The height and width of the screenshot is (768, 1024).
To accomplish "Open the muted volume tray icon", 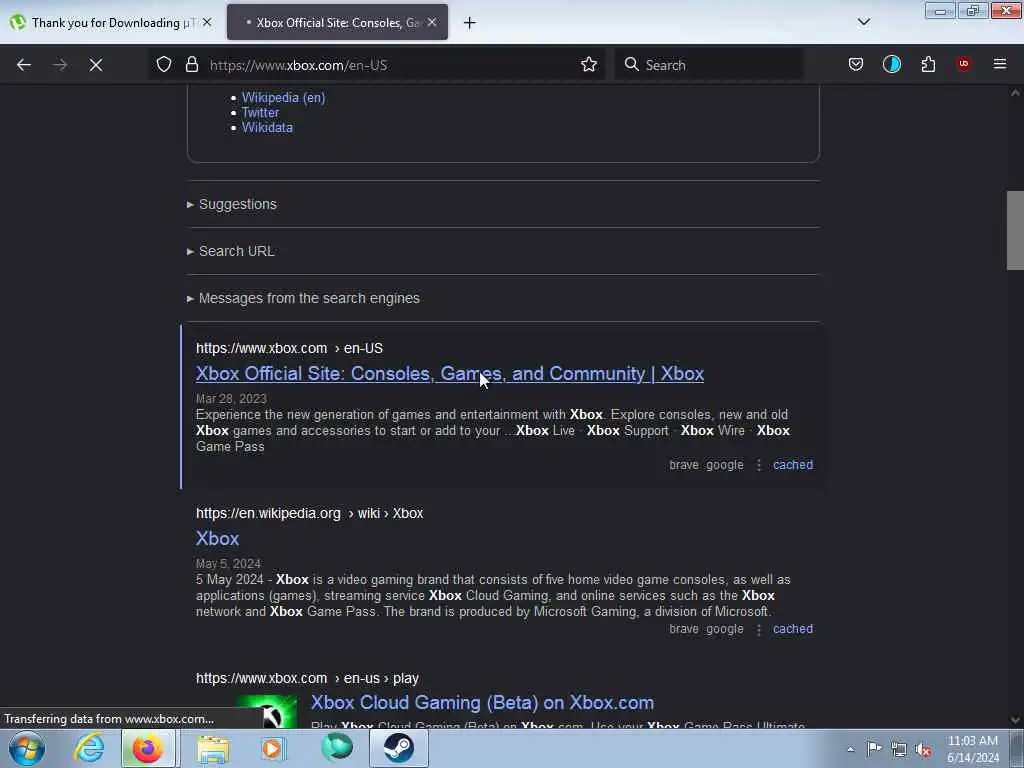I will point(923,750).
